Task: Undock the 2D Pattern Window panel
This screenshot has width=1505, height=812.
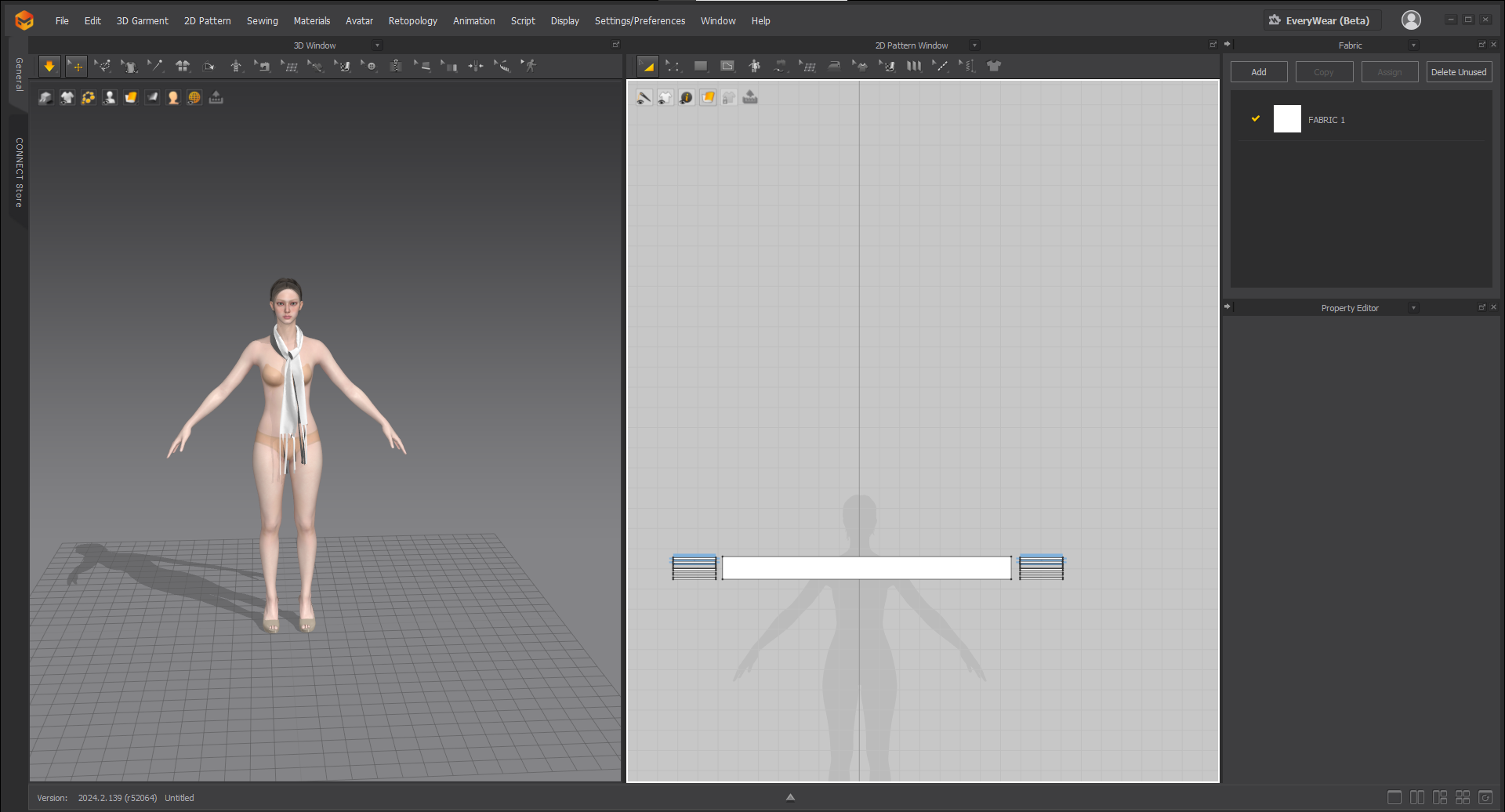Action: (x=1213, y=45)
